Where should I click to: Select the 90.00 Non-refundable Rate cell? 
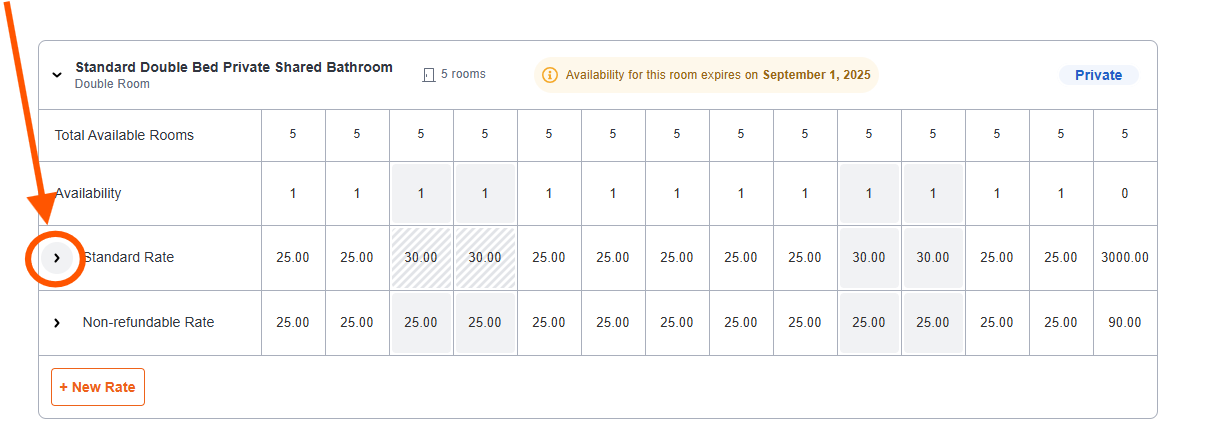pos(1124,323)
